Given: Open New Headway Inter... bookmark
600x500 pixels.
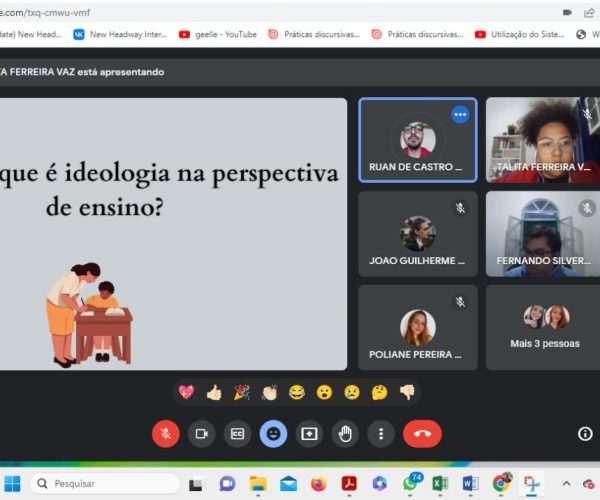Looking at the screenshot, I should pyautogui.click(x=121, y=34).
